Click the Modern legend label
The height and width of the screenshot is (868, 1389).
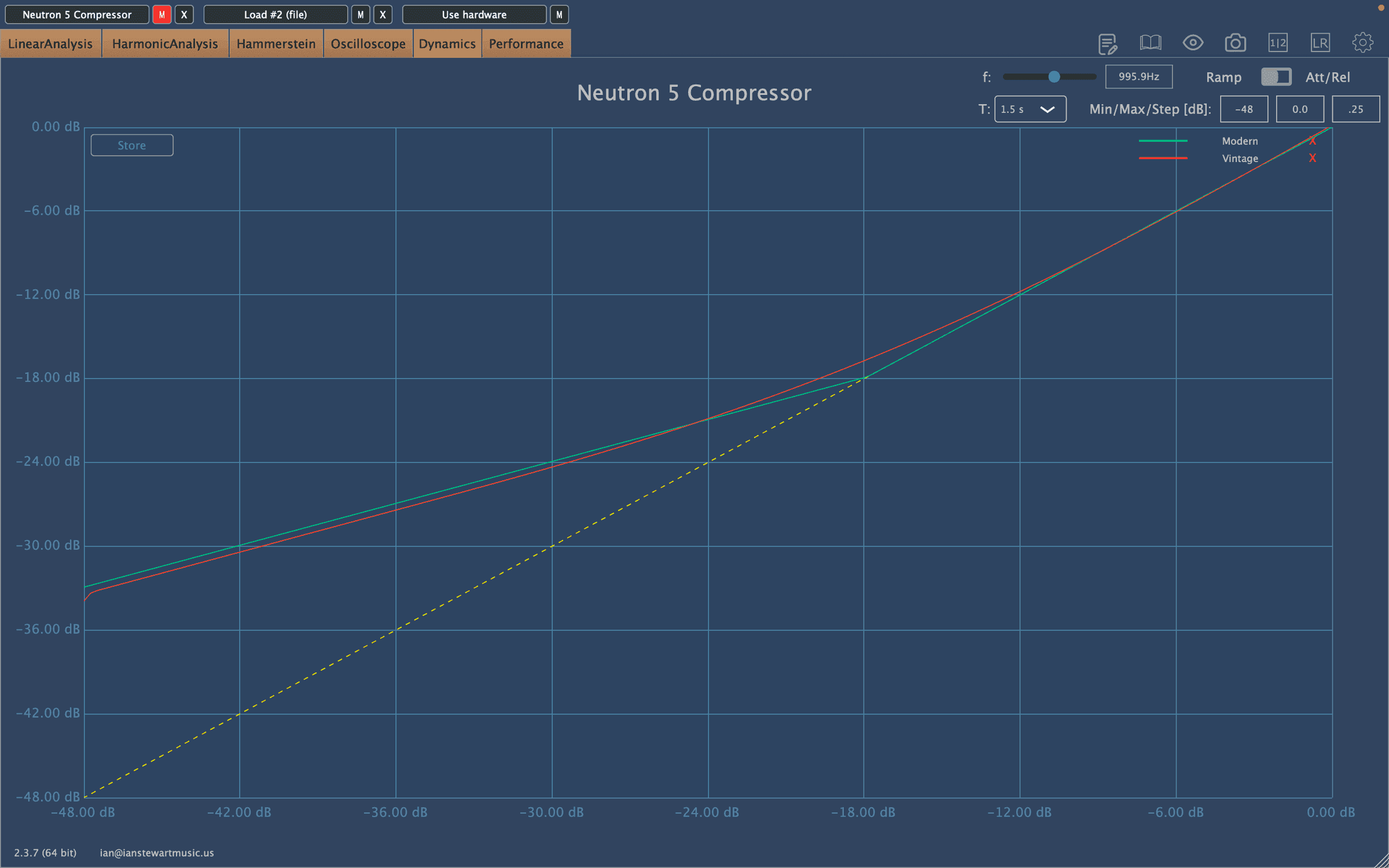pos(1240,141)
